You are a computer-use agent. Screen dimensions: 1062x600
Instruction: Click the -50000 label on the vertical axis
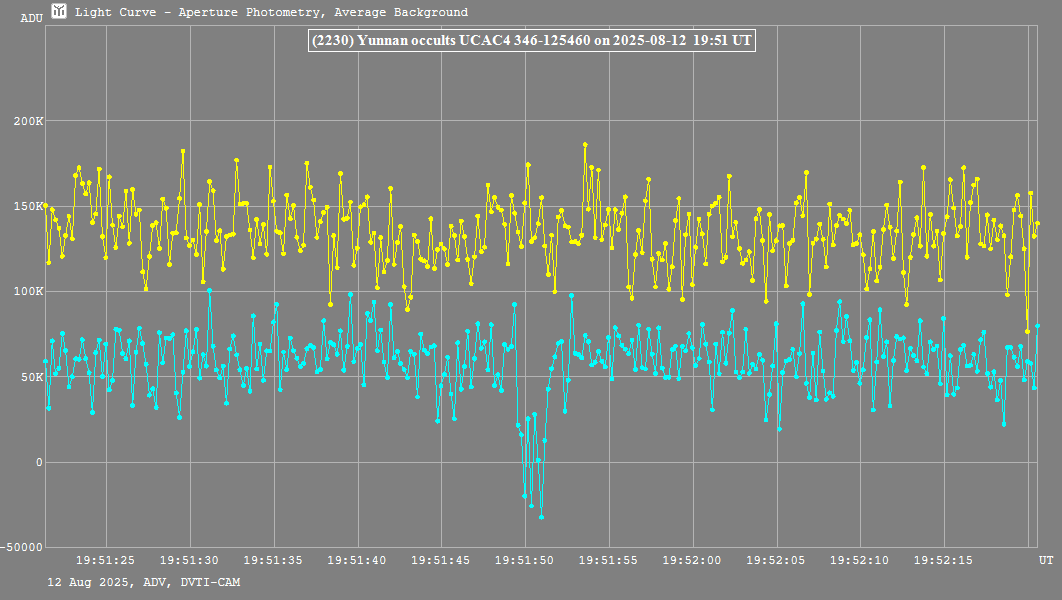[x=23, y=547]
